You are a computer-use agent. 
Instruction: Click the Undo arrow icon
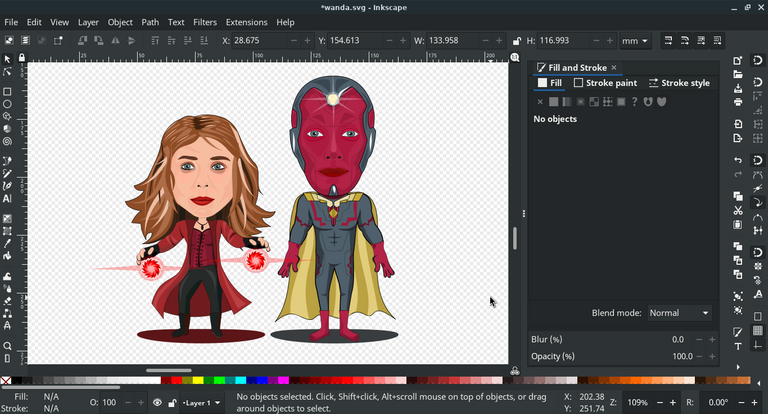pyautogui.click(x=738, y=160)
